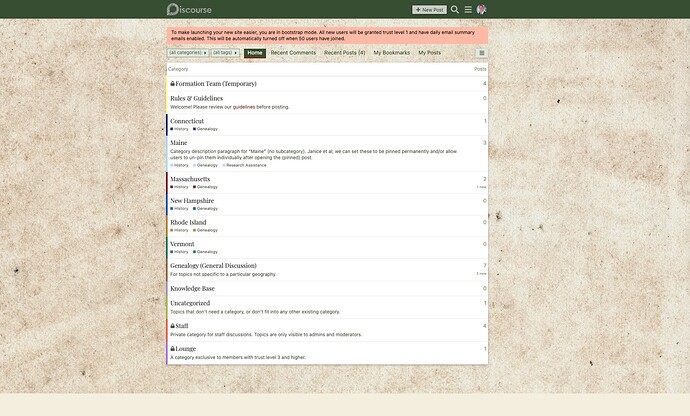
Task: Open the Lounge category
Action: tap(186, 349)
